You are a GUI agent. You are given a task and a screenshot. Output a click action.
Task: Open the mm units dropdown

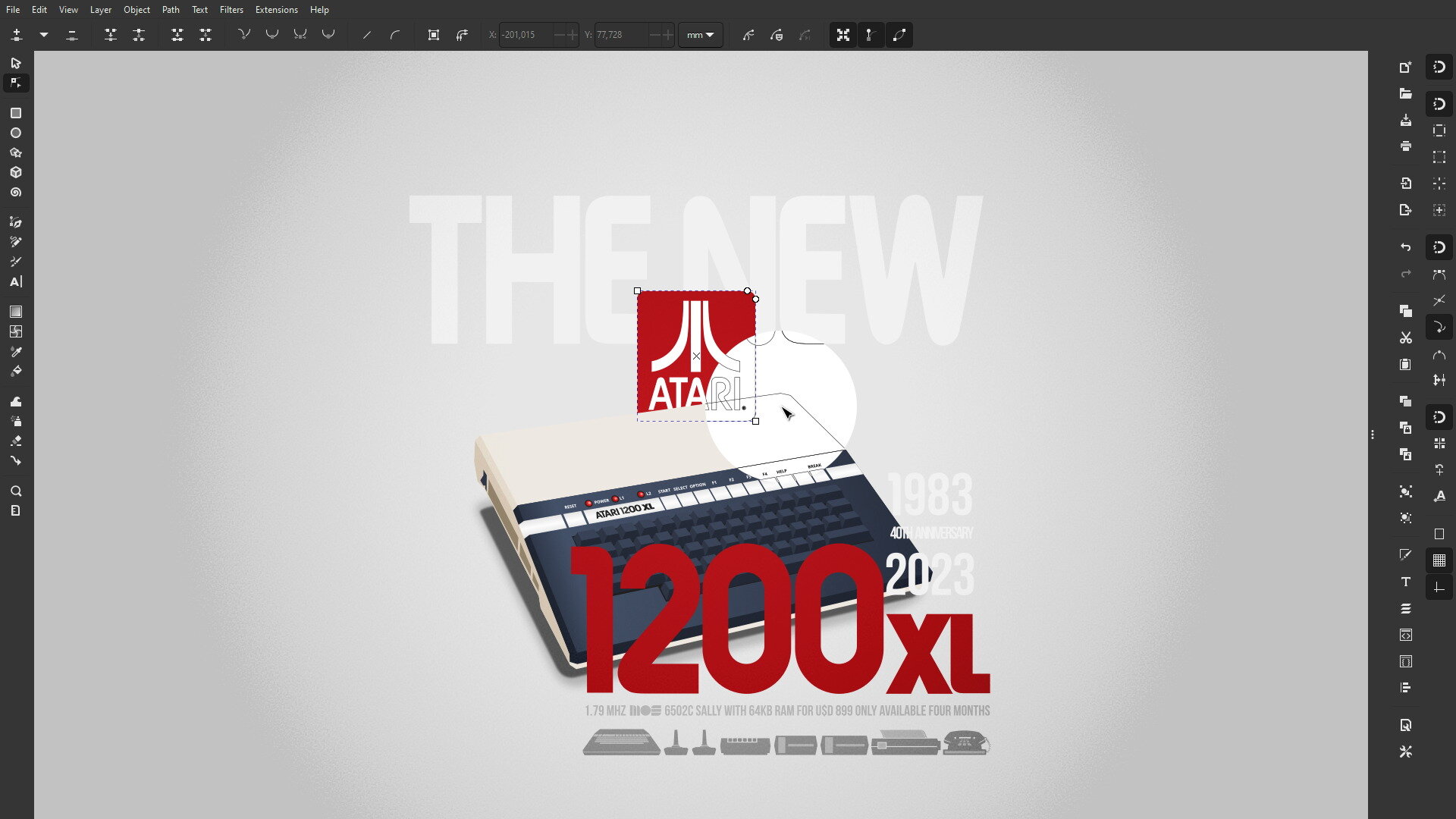click(x=700, y=35)
